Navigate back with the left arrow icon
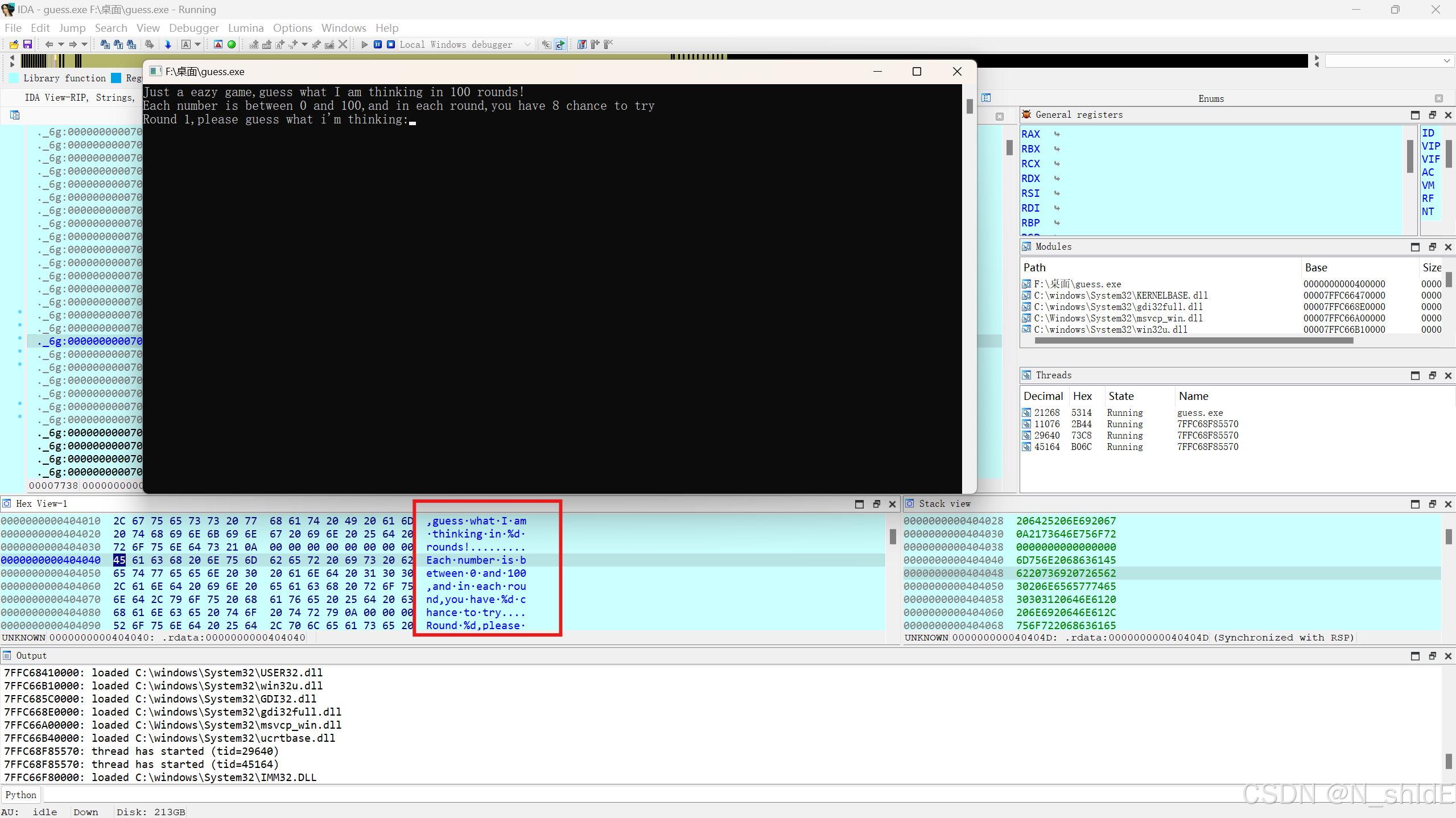This screenshot has height=818, width=1456. [50, 44]
